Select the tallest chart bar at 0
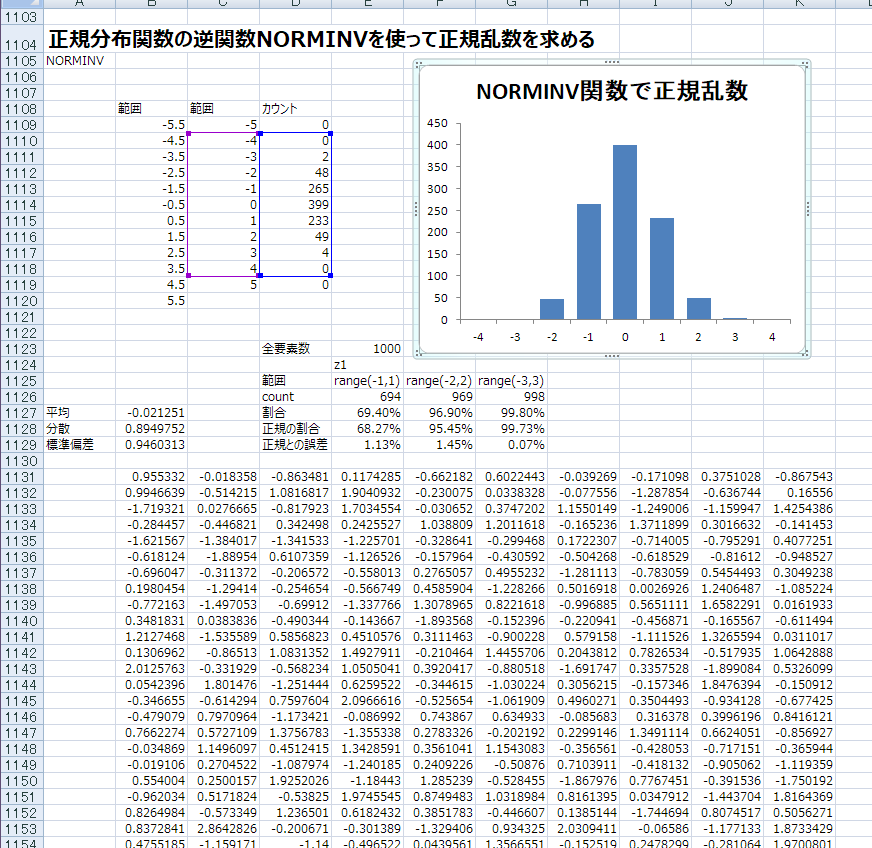The height and width of the screenshot is (848, 872). pyautogui.click(x=625, y=232)
